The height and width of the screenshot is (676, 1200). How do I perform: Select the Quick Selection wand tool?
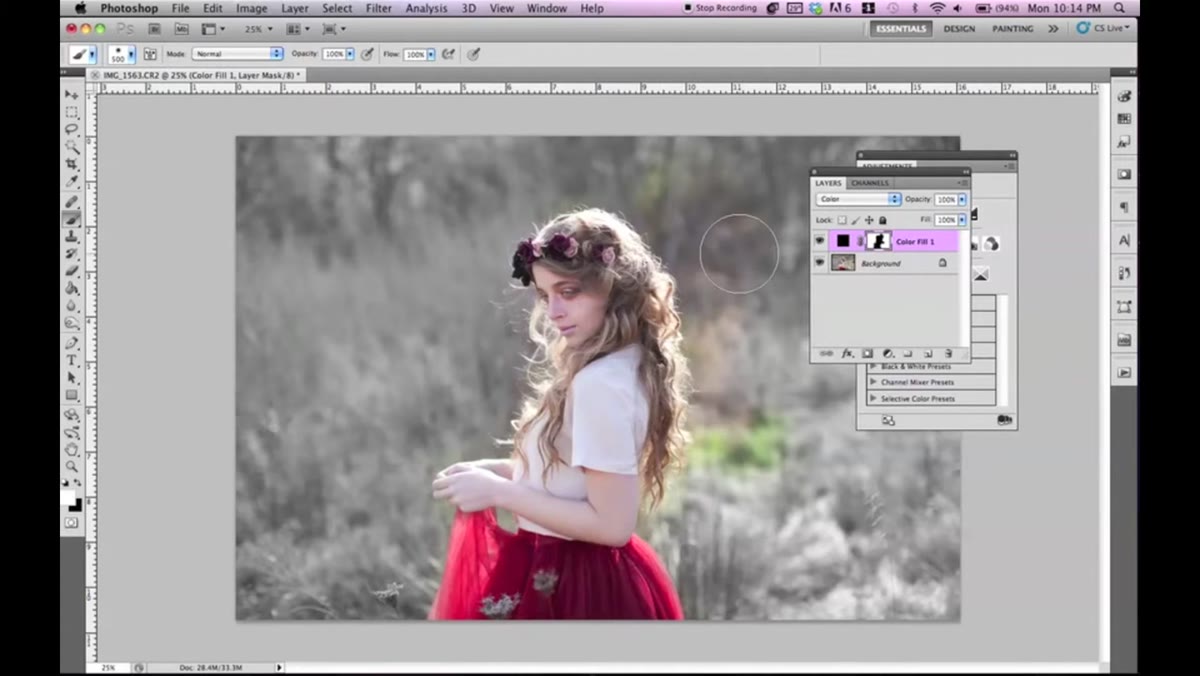click(72, 146)
